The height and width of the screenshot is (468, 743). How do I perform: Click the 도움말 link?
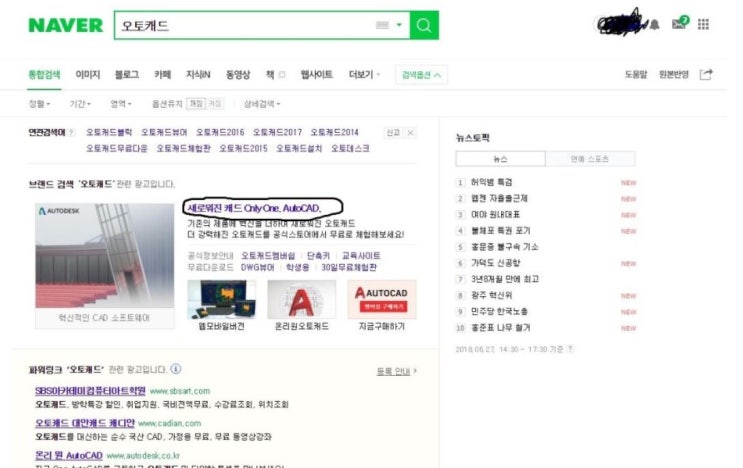point(636,75)
